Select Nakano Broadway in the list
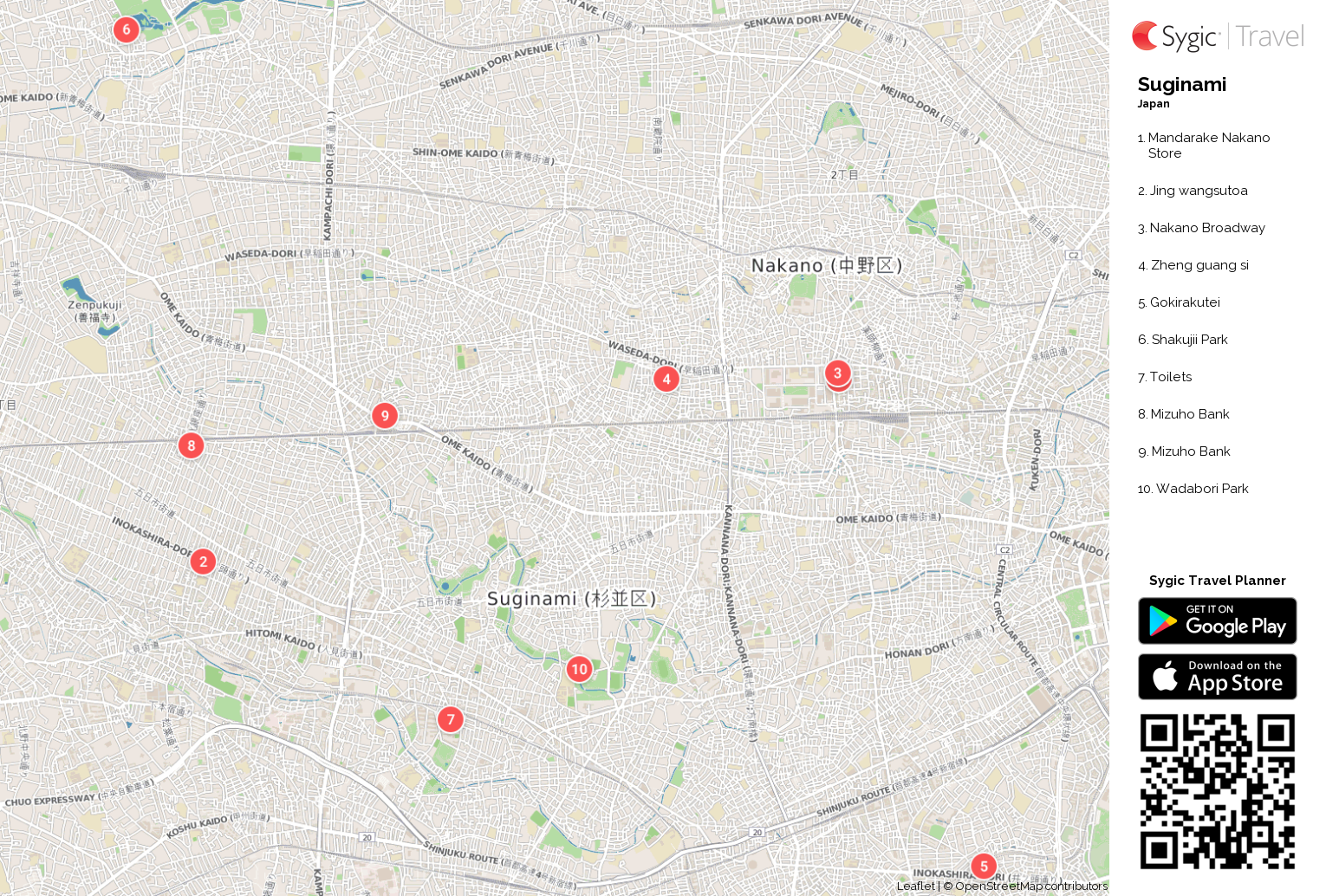The width and height of the screenshot is (1326, 896). [1201, 228]
